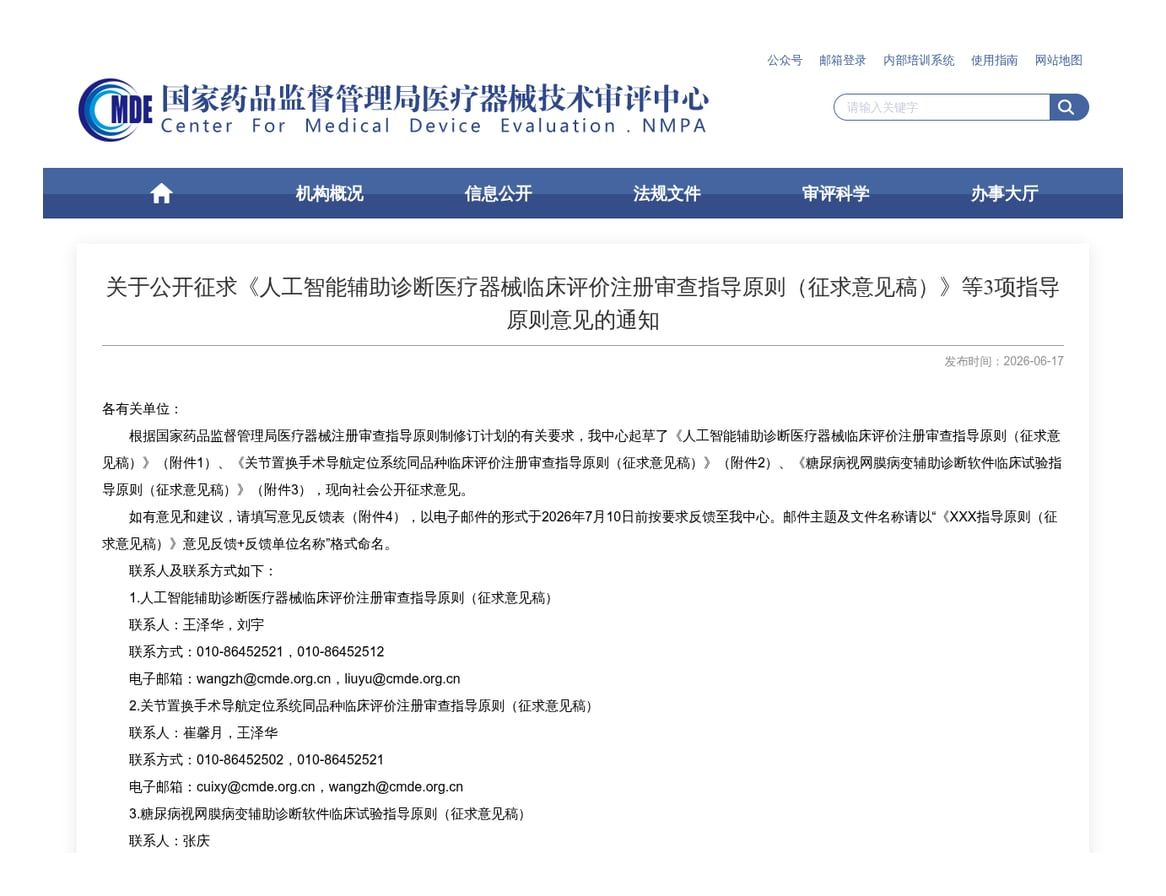The image size is (1166, 896).
Task: Open the 信息公开 menu
Action: [498, 193]
